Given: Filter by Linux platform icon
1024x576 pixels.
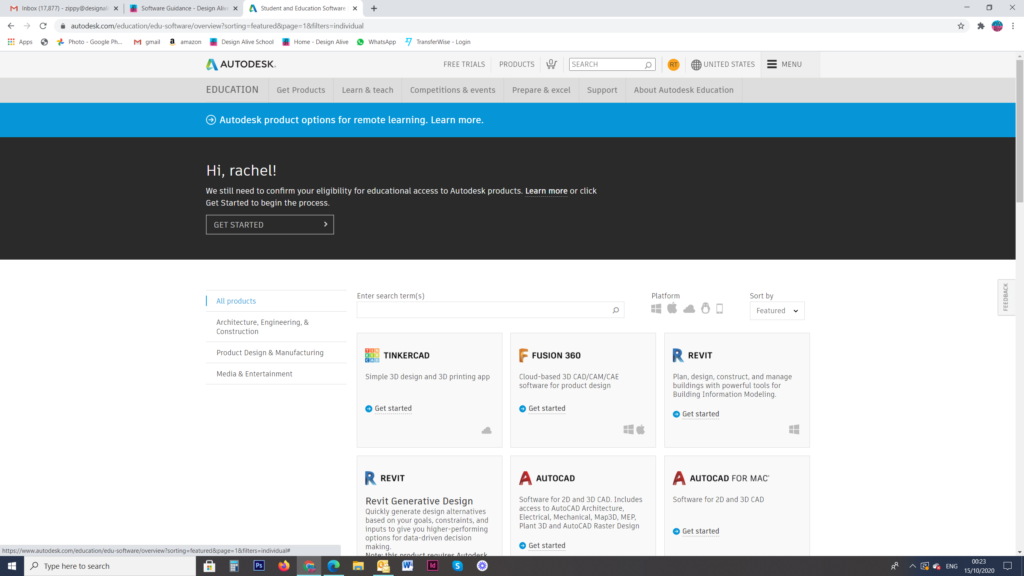Looking at the screenshot, I should (705, 308).
